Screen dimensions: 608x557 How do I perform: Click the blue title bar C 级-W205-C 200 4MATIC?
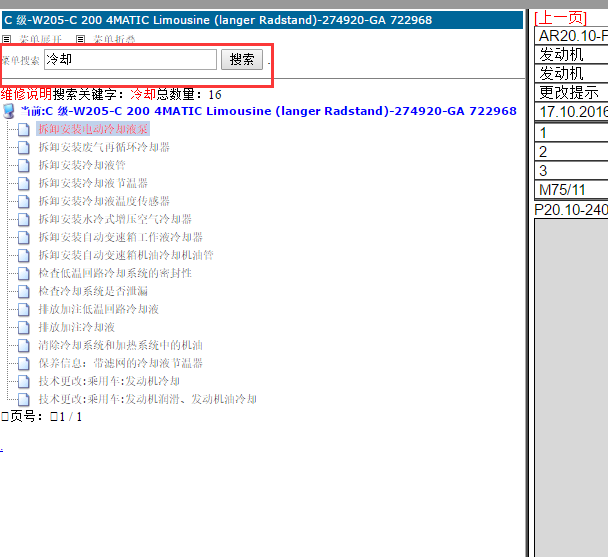(x=263, y=20)
